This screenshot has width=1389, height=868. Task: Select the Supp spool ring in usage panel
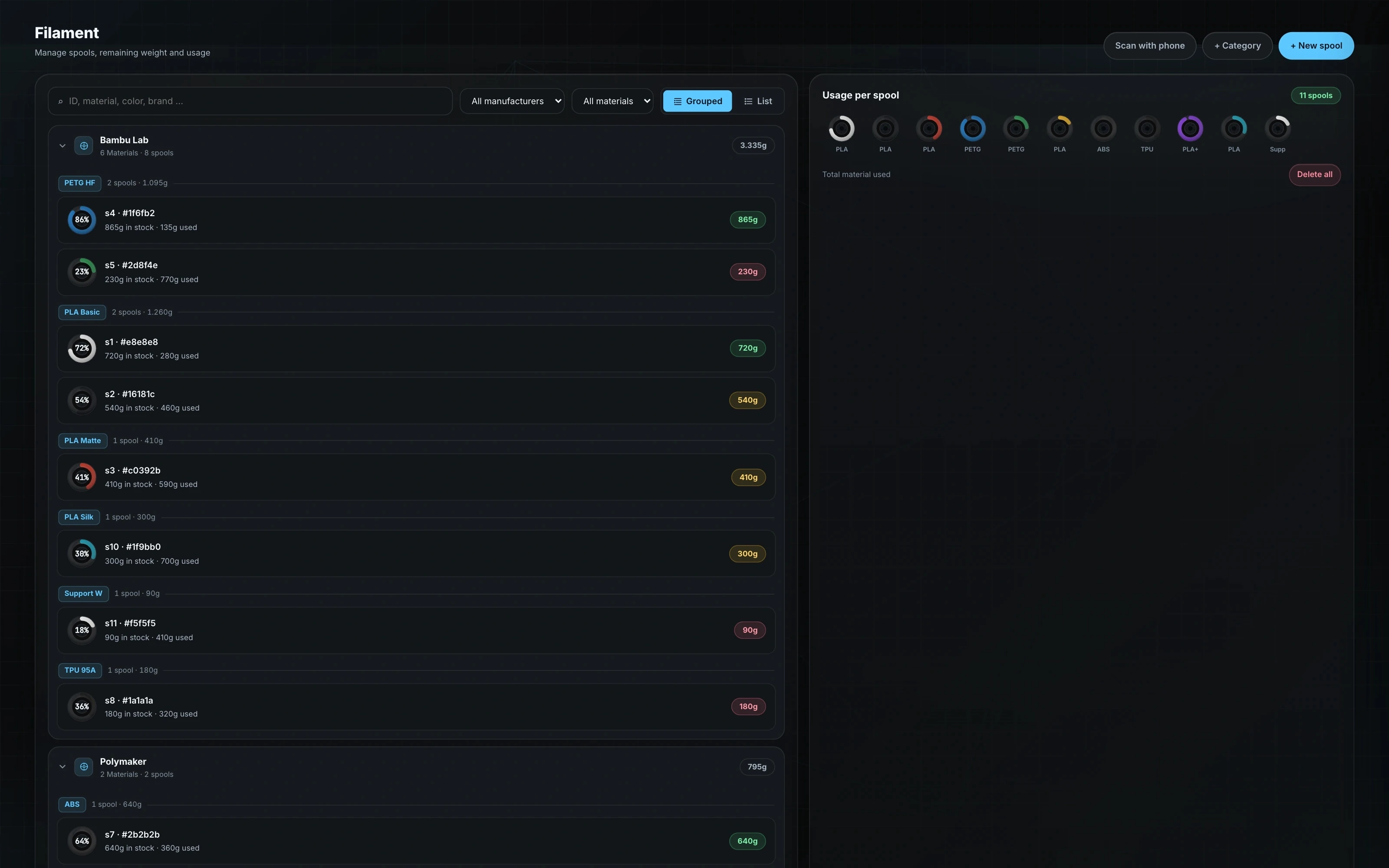[x=1277, y=128]
